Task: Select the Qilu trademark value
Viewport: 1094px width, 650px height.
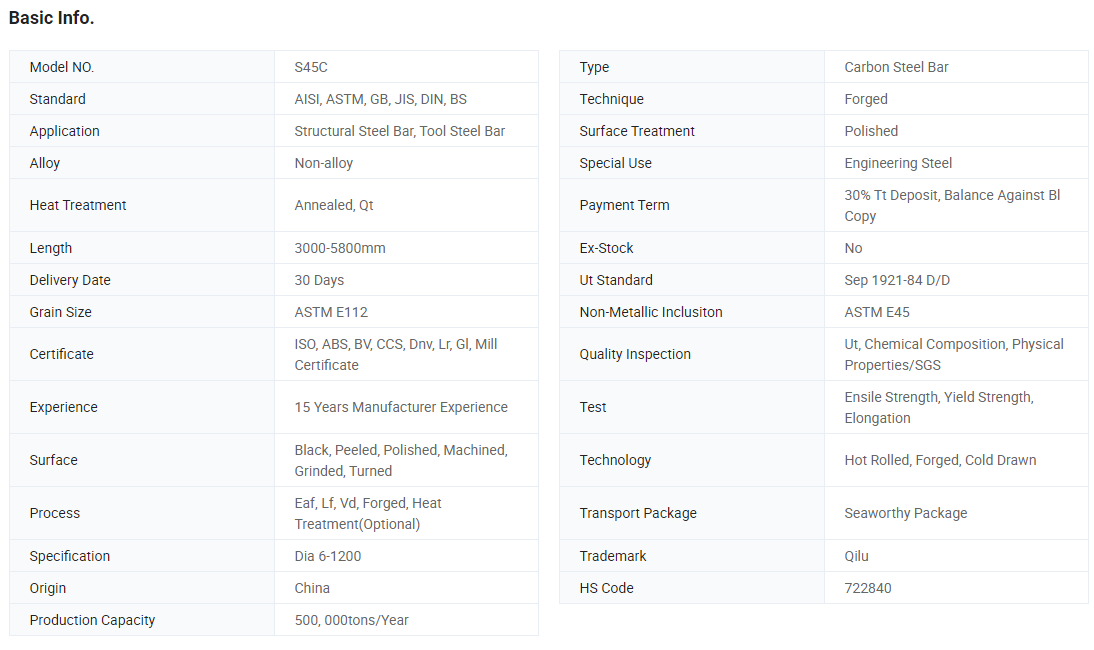Action: click(856, 557)
